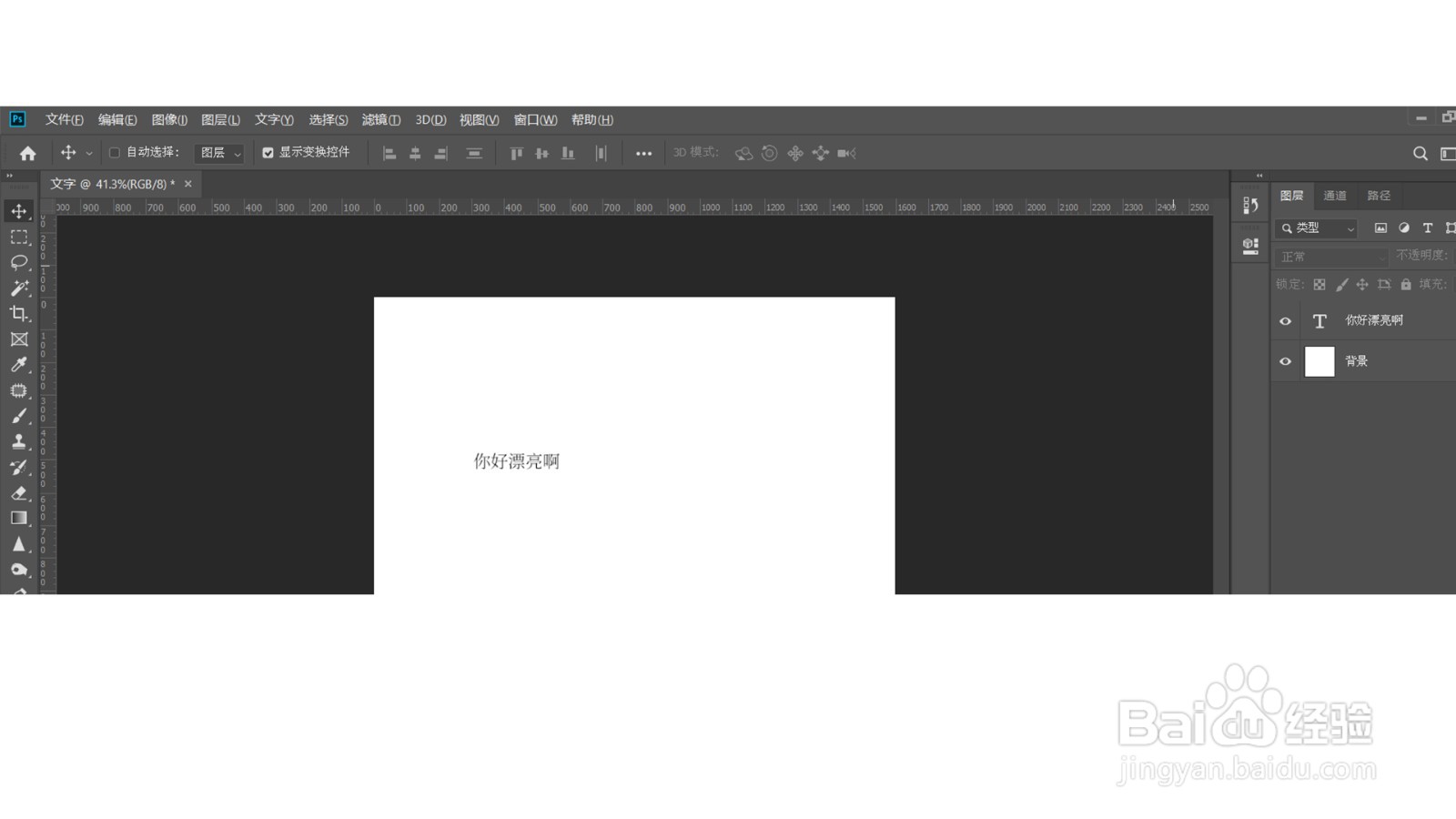The image size is (1456, 819).
Task: Open the Search icon at top right
Action: 1420,153
